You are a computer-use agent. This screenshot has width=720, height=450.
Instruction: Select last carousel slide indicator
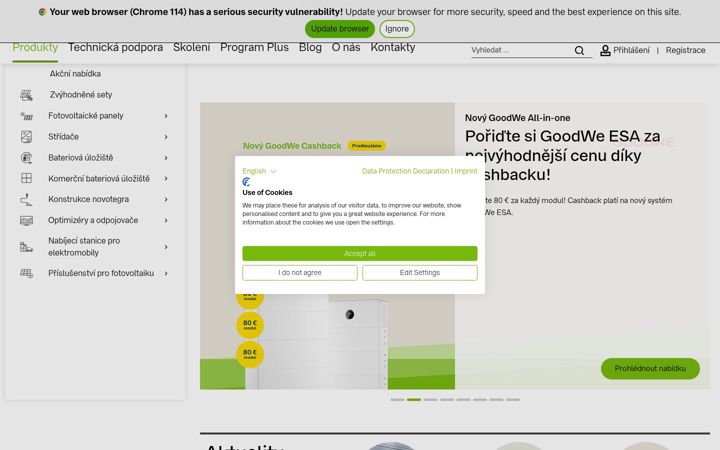(513, 400)
